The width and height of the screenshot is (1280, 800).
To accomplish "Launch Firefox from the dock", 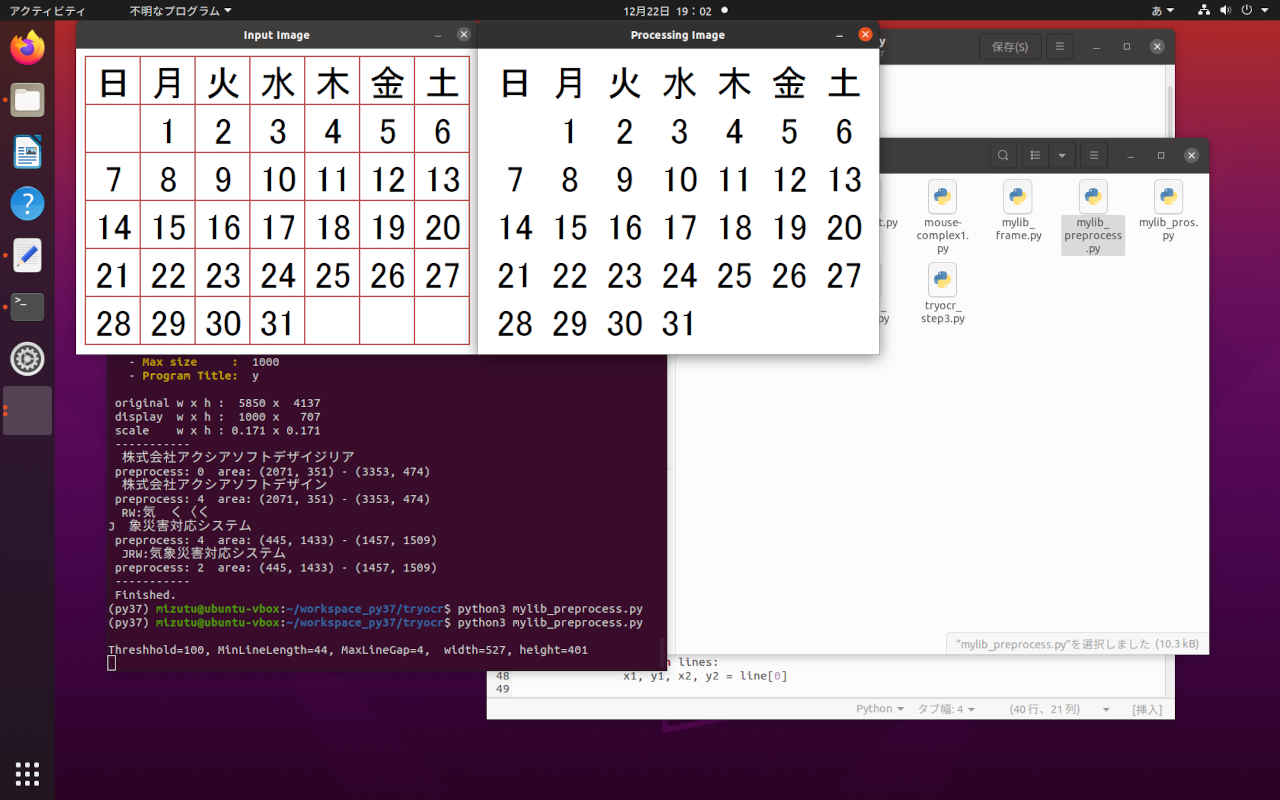I will tap(27, 47).
